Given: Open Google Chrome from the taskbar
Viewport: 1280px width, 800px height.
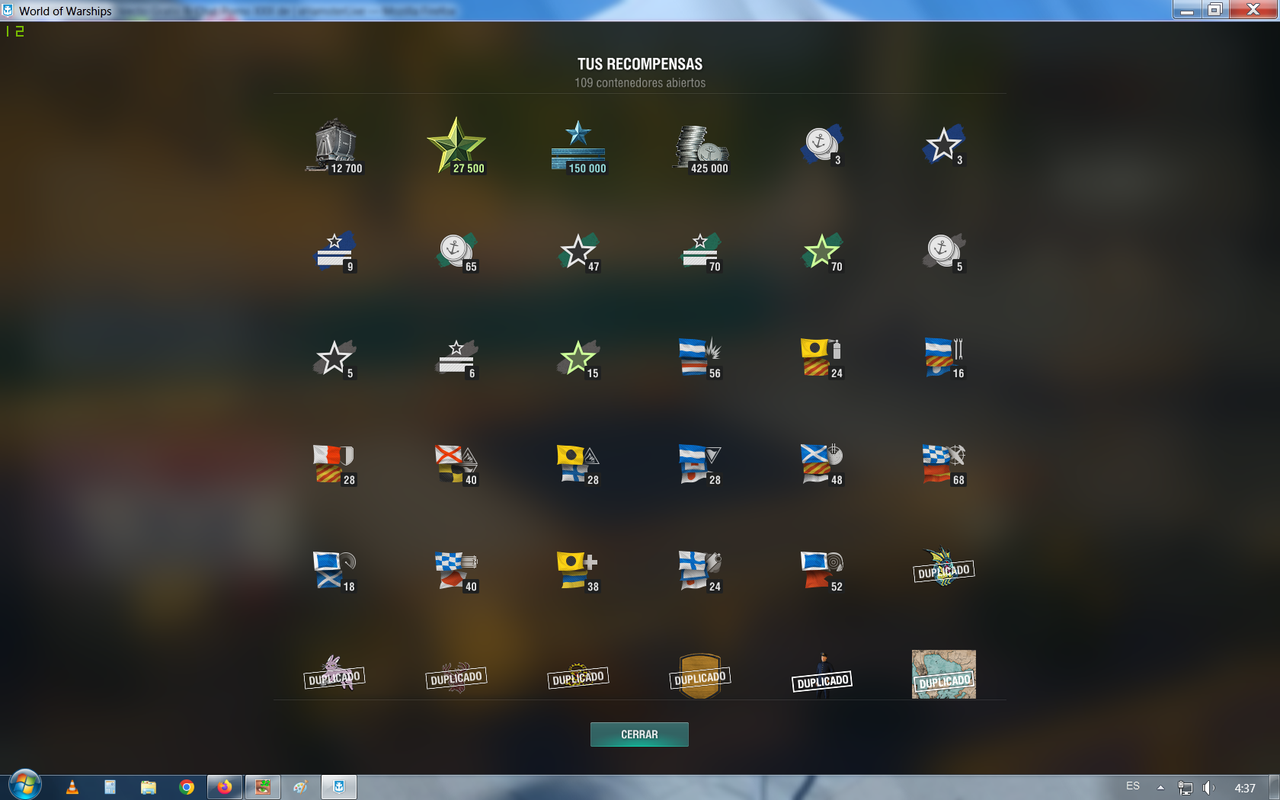Looking at the screenshot, I should click(x=186, y=787).
